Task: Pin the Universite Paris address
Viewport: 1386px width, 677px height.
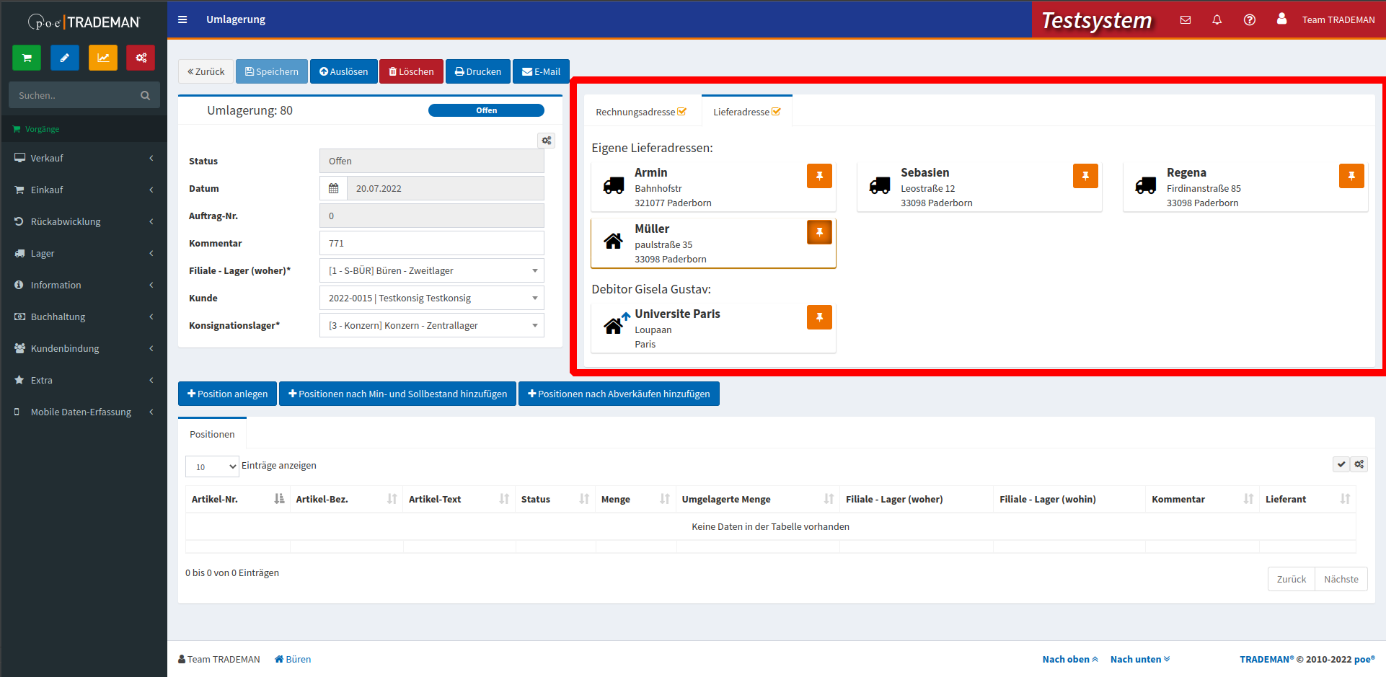Action: coord(819,317)
